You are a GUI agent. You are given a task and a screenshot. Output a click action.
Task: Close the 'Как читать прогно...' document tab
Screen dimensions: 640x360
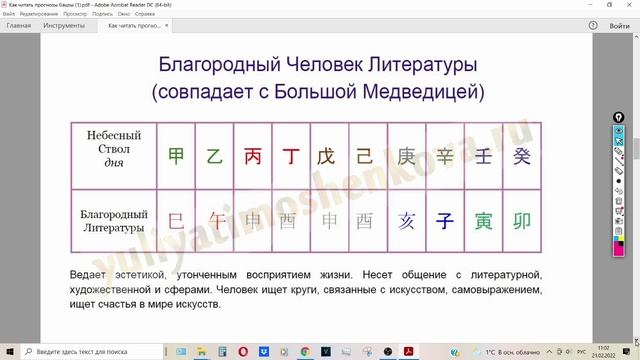[167, 26]
